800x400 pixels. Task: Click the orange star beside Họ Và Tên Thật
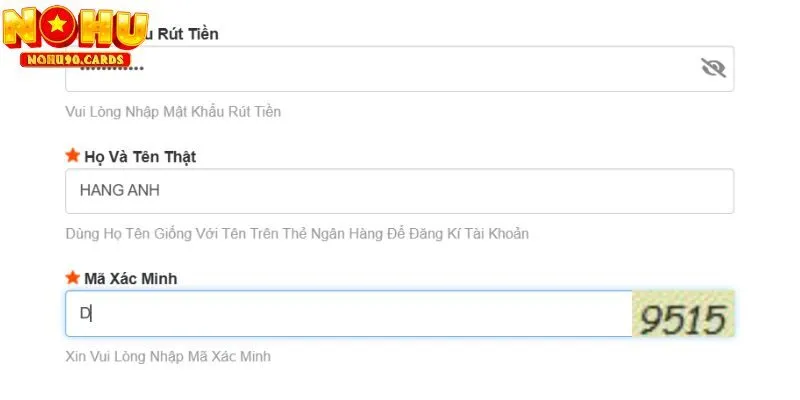(x=72, y=156)
